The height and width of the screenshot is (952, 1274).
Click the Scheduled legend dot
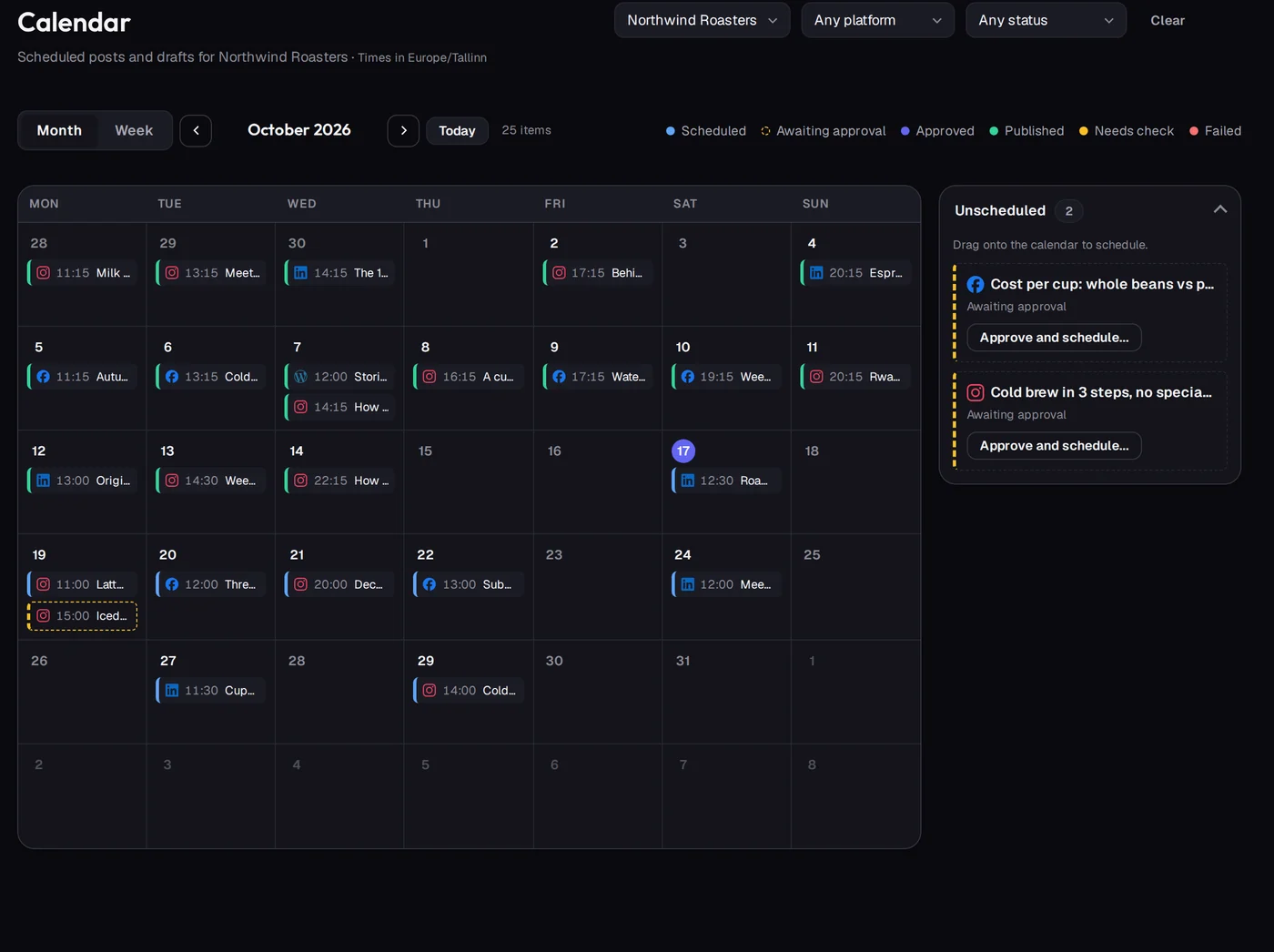(x=671, y=131)
